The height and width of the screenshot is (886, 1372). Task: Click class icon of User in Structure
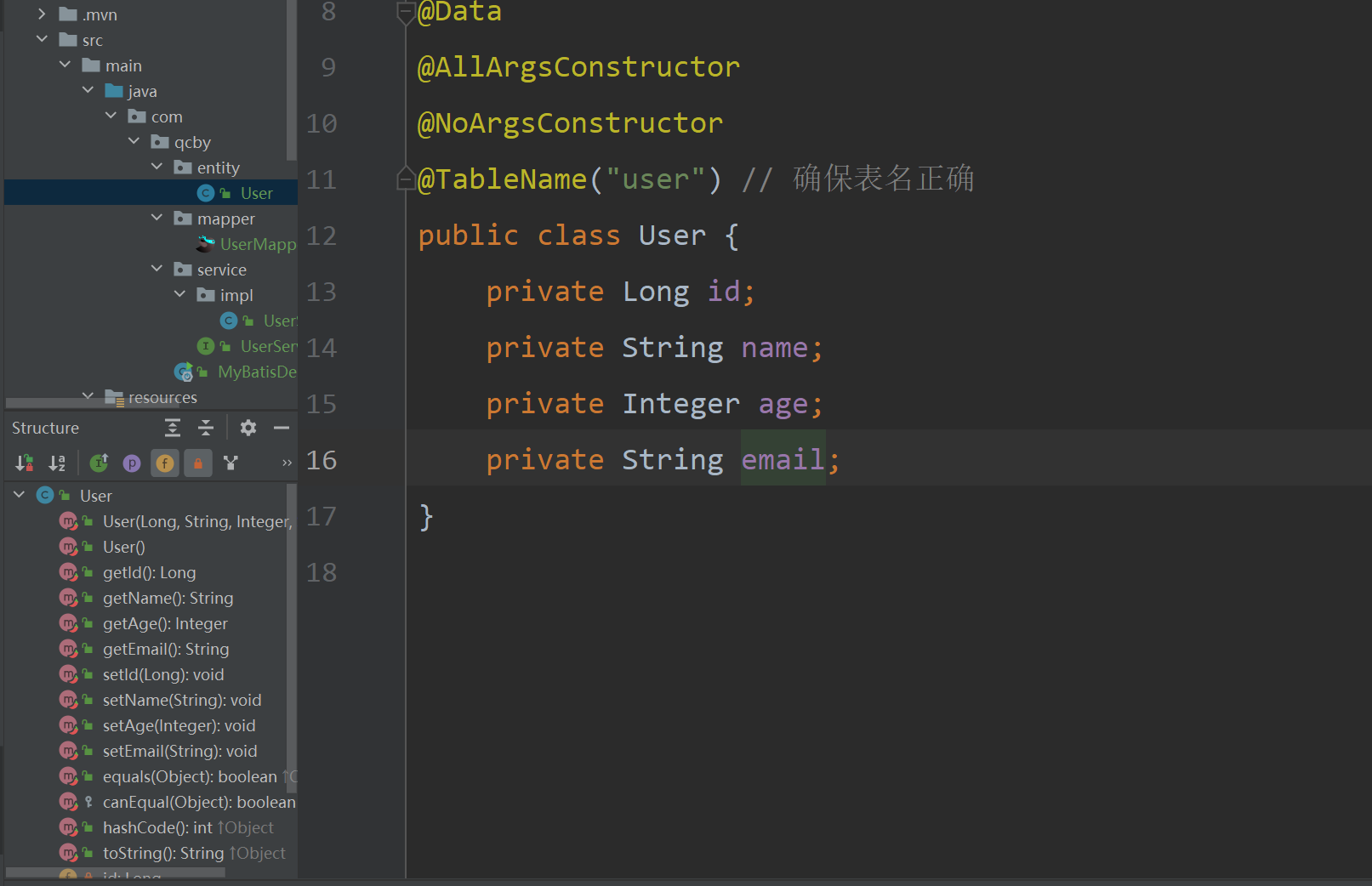click(45, 495)
